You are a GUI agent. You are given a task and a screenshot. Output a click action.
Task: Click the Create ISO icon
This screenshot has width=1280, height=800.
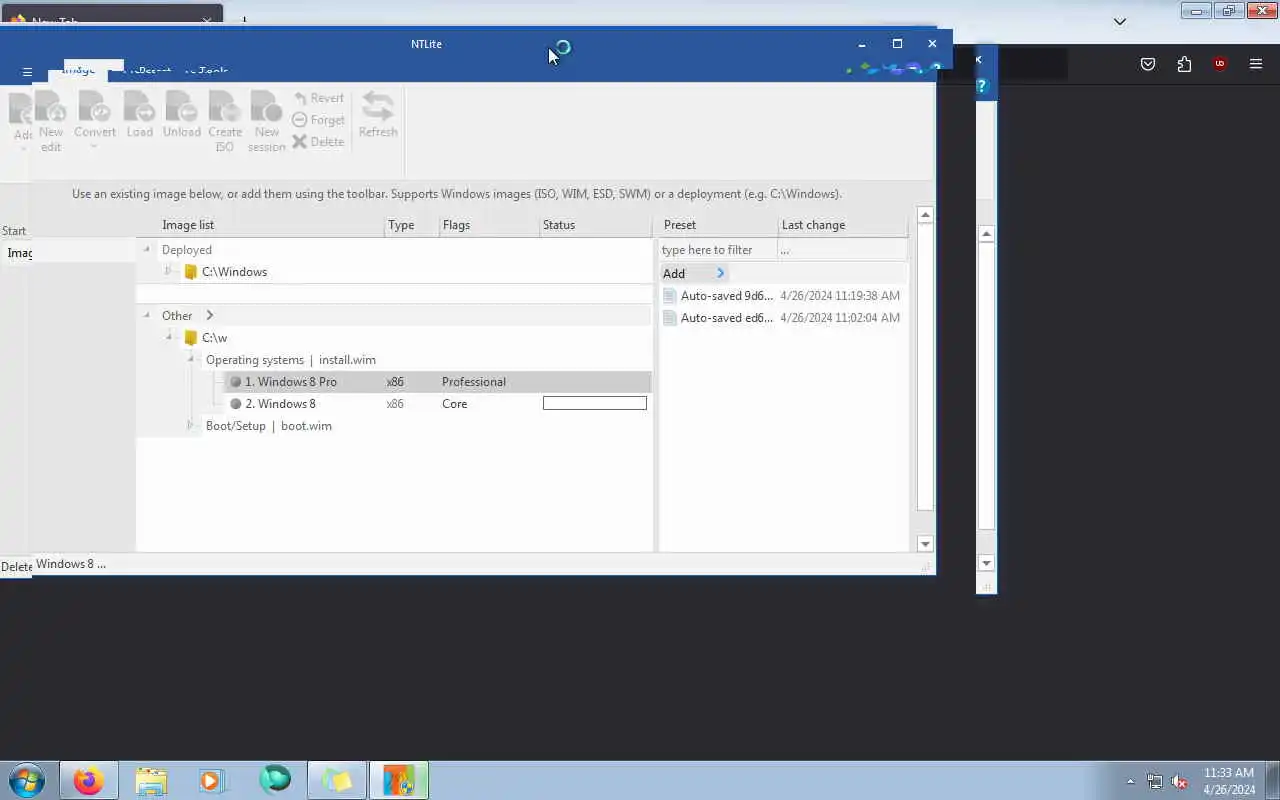[225, 107]
